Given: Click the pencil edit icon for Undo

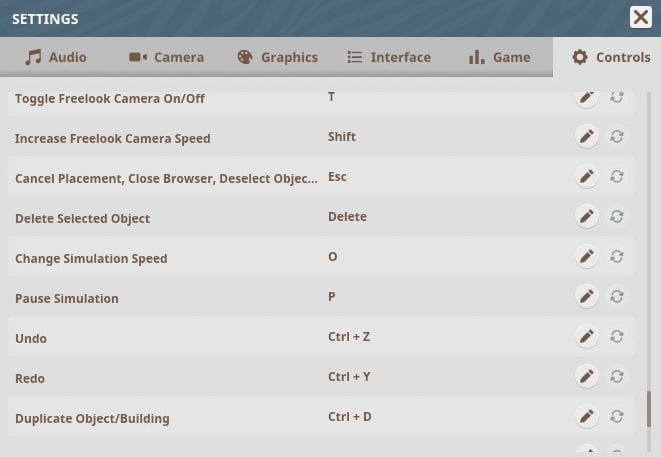Looking at the screenshot, I should 587,337.
